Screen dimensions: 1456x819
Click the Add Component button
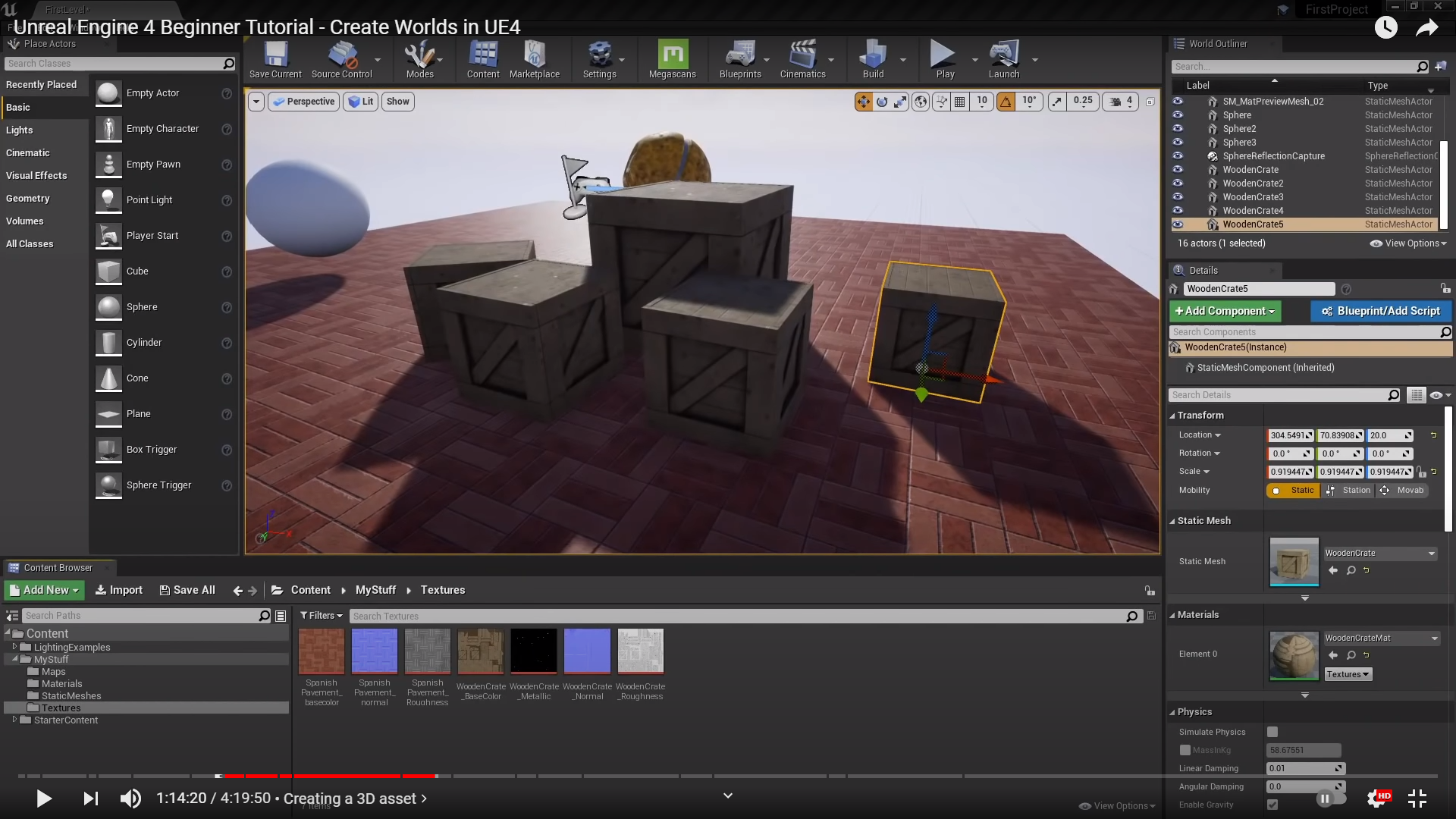click(x=1224, y=311)
